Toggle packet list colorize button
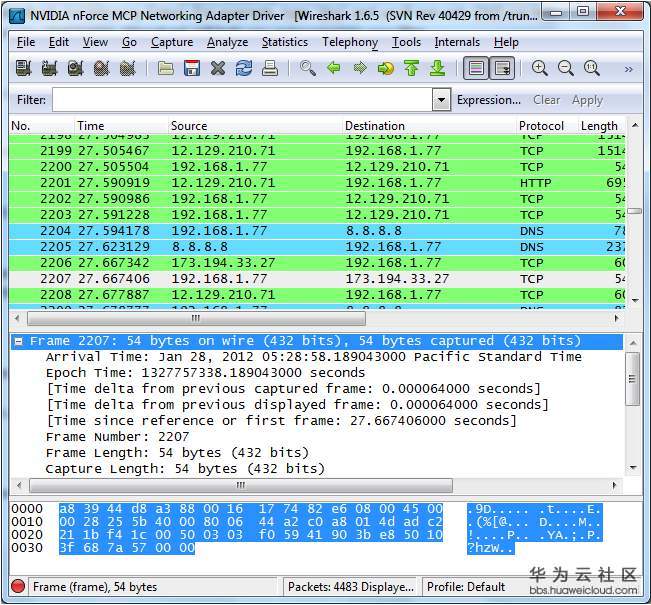This screenshot has height=605, width=651. [x=476, y=68]
